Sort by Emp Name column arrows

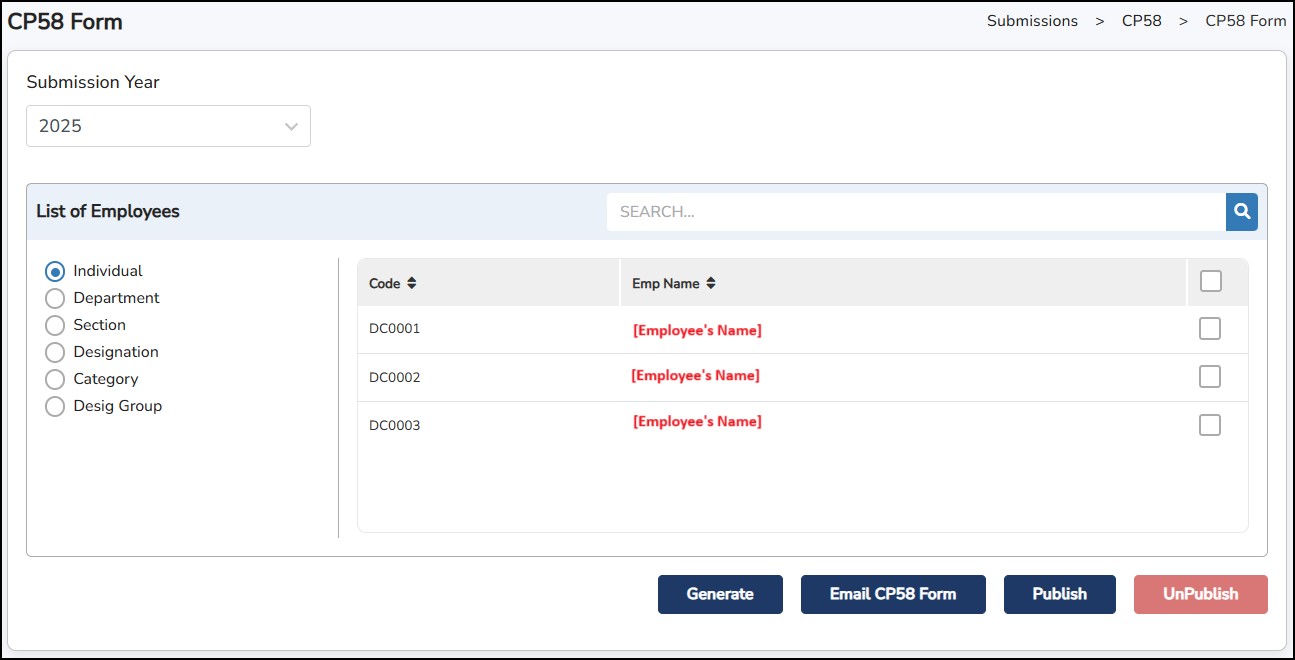pyautogui.click(x=711, y=284)
